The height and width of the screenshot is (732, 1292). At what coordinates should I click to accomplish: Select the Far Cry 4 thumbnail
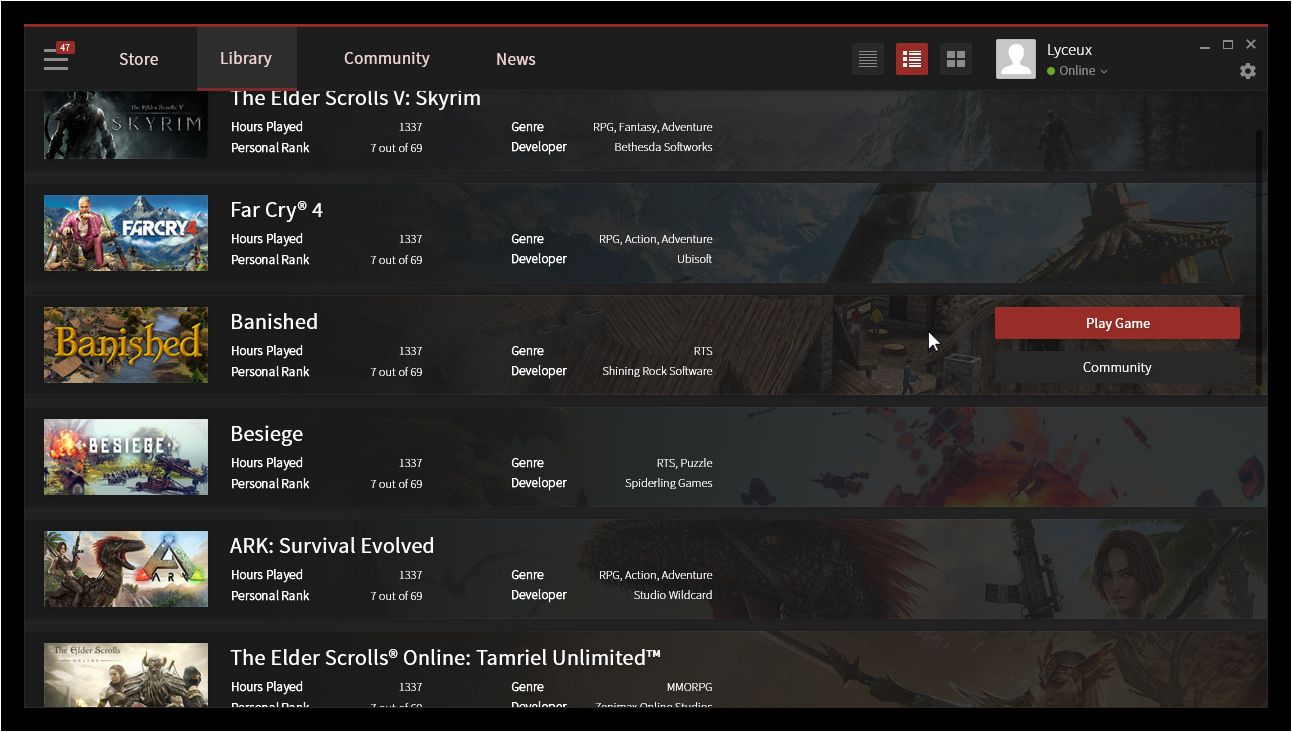[126, 233]
